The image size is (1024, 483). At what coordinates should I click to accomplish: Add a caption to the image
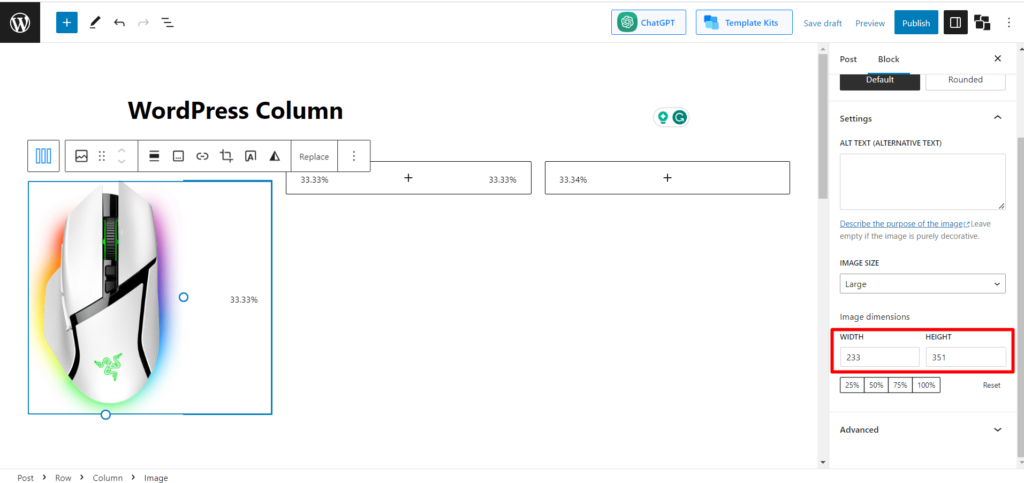tap(178, 156)
